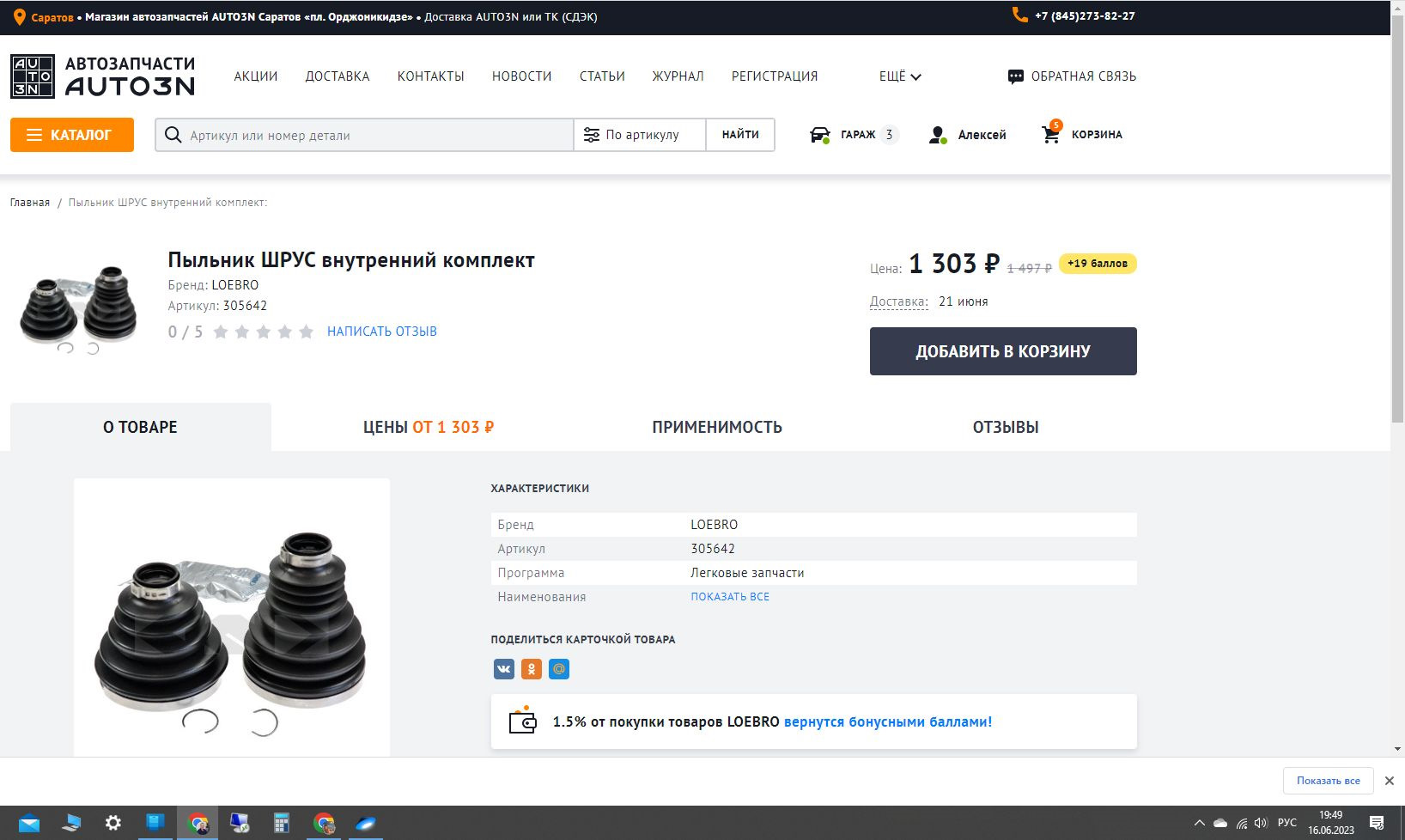Open the taskbar clock showing 19:49
Screen dimensions: 1405x840
click(x=1331, y=823)
